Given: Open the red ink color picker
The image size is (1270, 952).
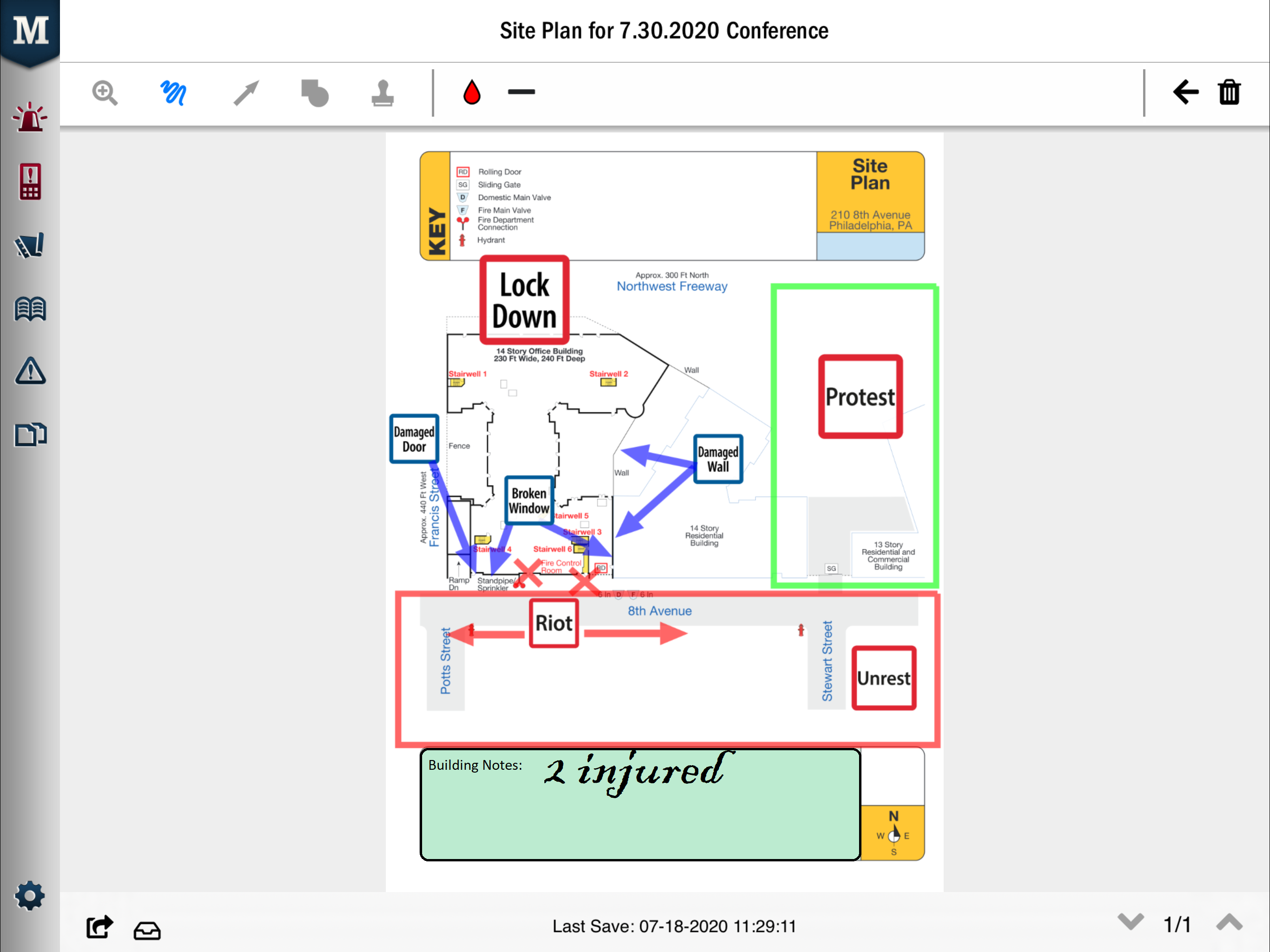Looking at the screenshot, I should (x=471, y=92).
